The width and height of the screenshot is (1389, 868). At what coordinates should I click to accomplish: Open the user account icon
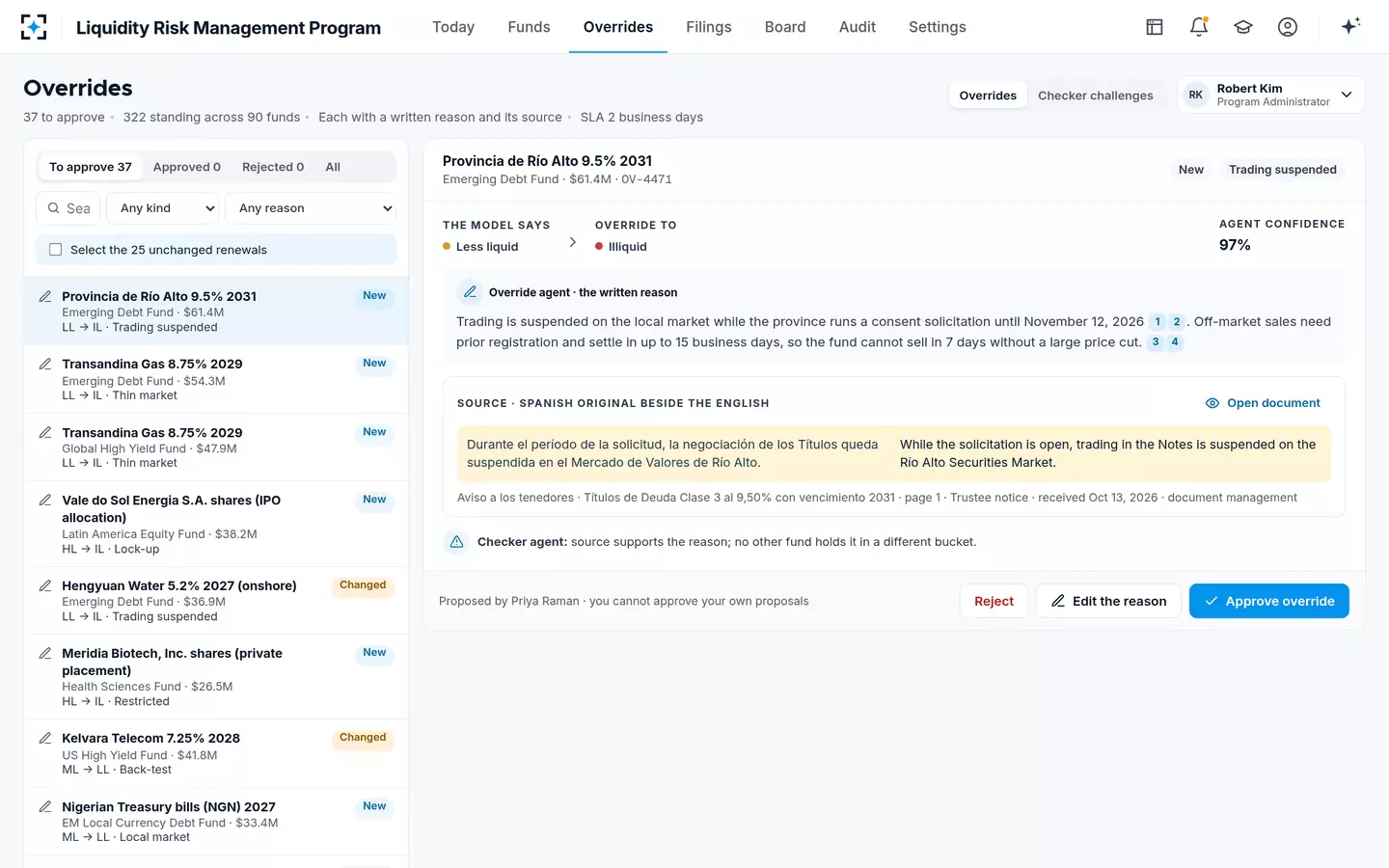click(1288, 27)
